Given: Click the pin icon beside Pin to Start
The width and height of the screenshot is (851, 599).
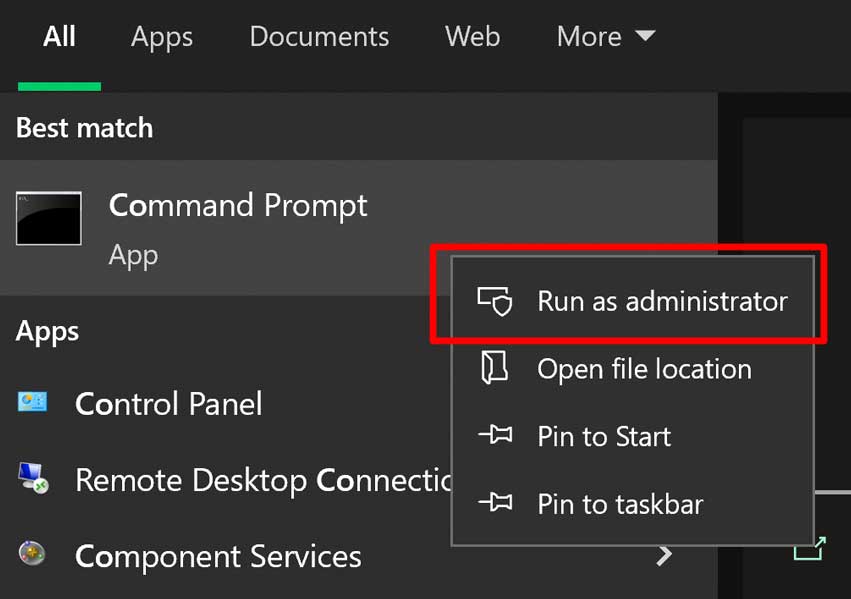Looking at the screenshot, I should tap(499, 437).
